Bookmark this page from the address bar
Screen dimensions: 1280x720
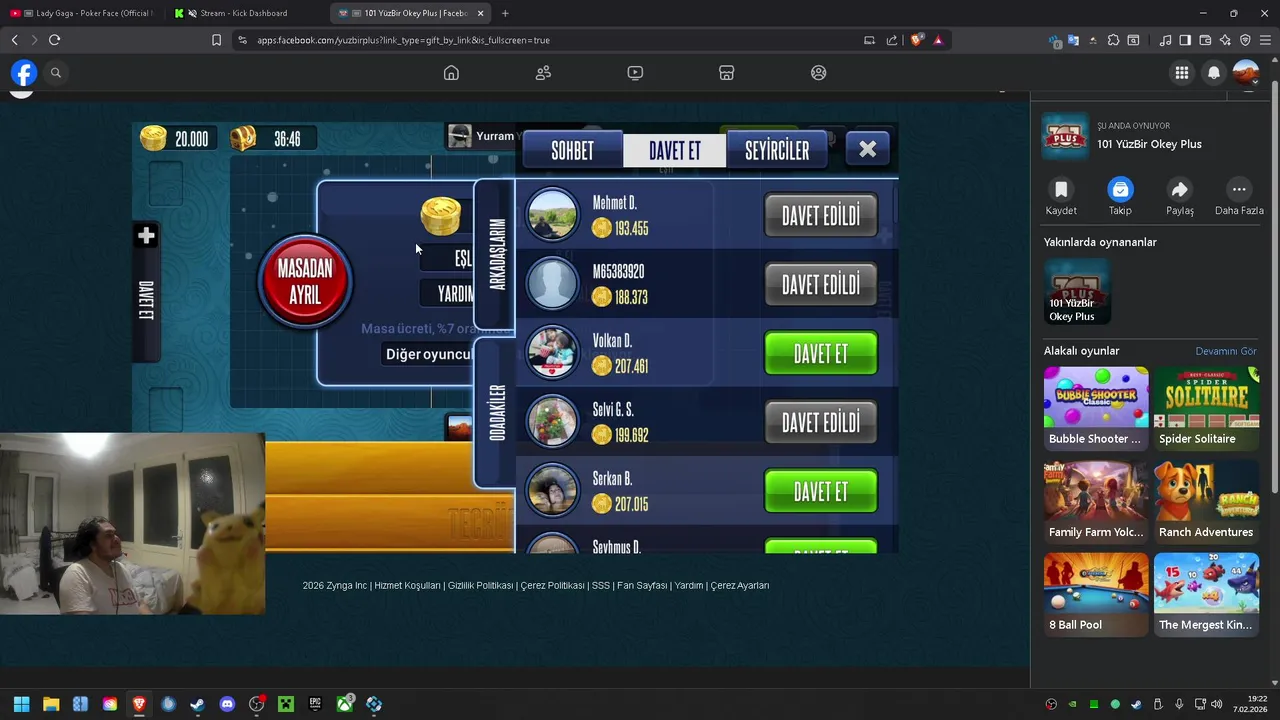[216, 40]
